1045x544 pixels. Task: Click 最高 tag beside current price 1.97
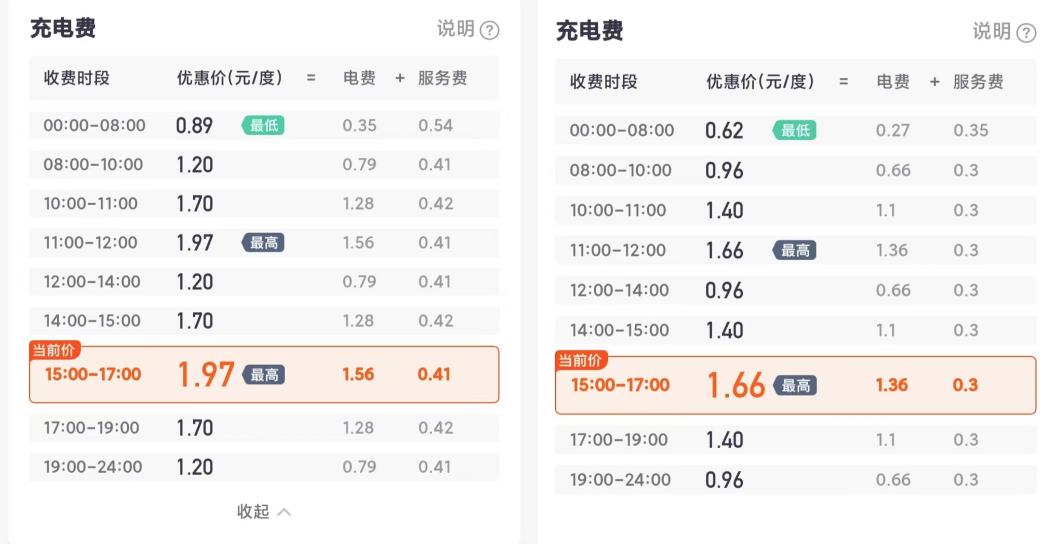pyautogui.click(x=264, y=375)
